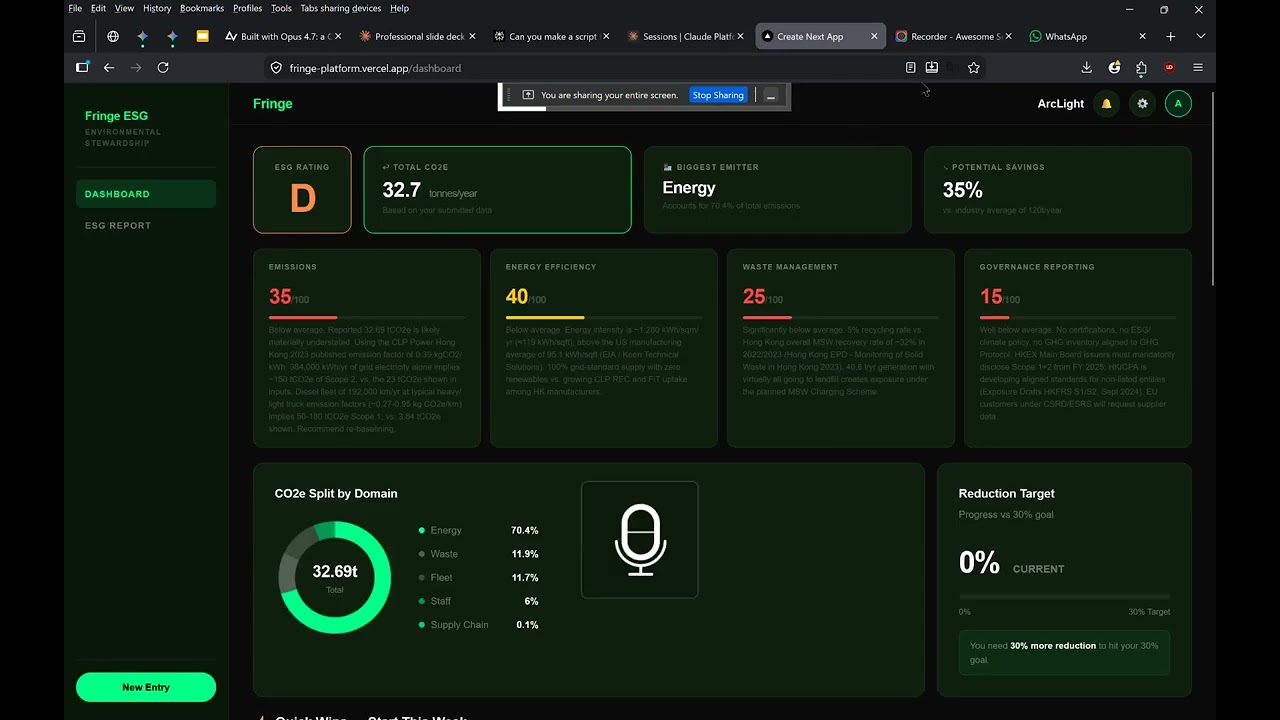Viewport: 1280px width, 720px height.
Task: Open the user avatar labelled A
Action: coord(1178,104)
